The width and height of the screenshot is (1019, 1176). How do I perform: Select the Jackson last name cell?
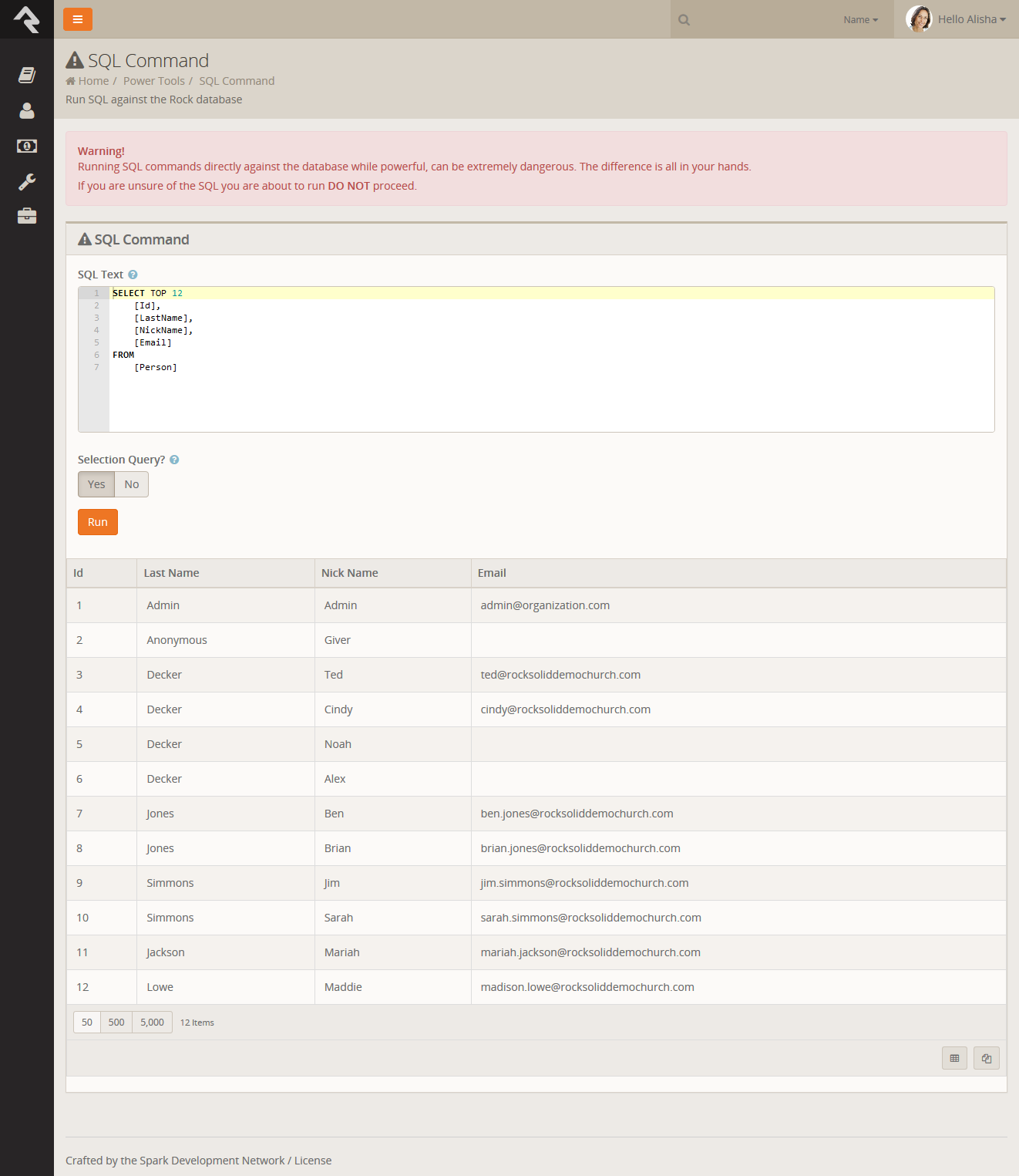click(x=226, y=952)
